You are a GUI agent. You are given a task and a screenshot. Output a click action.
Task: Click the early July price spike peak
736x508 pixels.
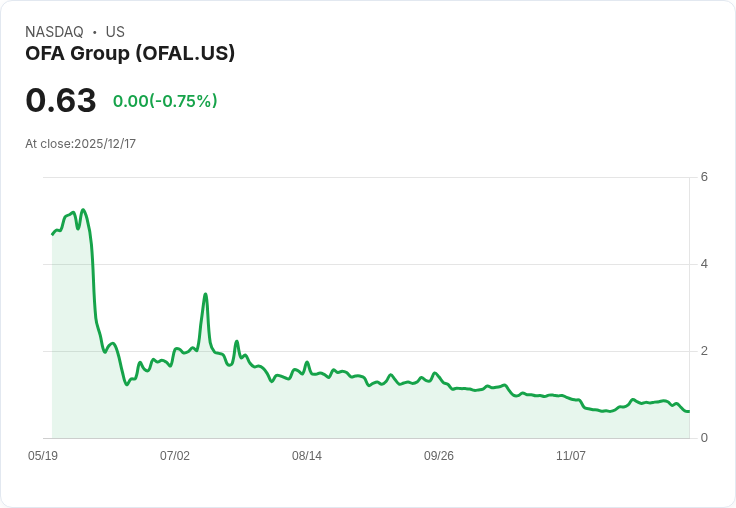click(x=205, y=294)
